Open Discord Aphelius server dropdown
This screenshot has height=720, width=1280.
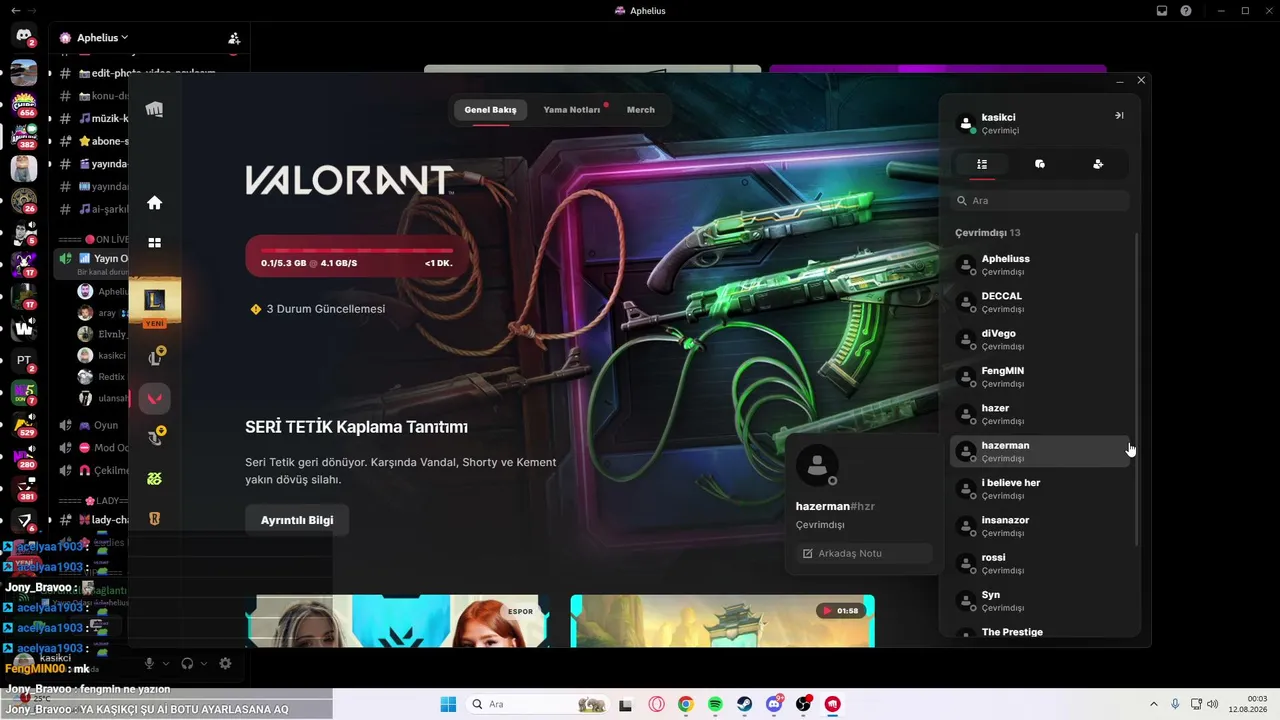pos(102,38)
